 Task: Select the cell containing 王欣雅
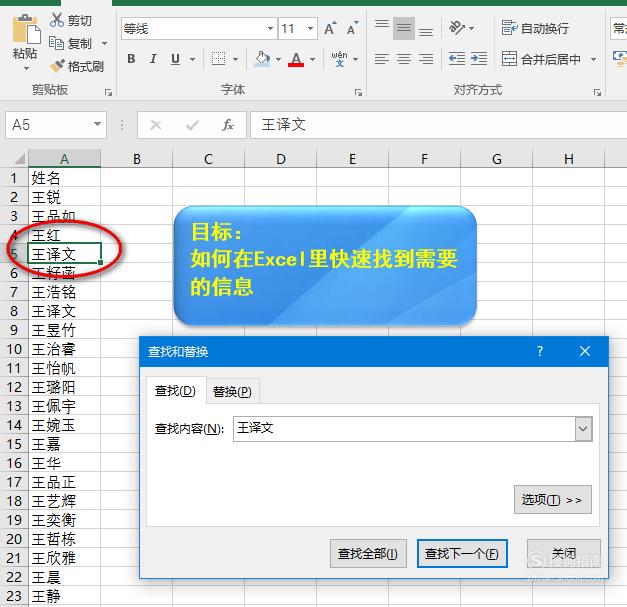pos(64,558)
